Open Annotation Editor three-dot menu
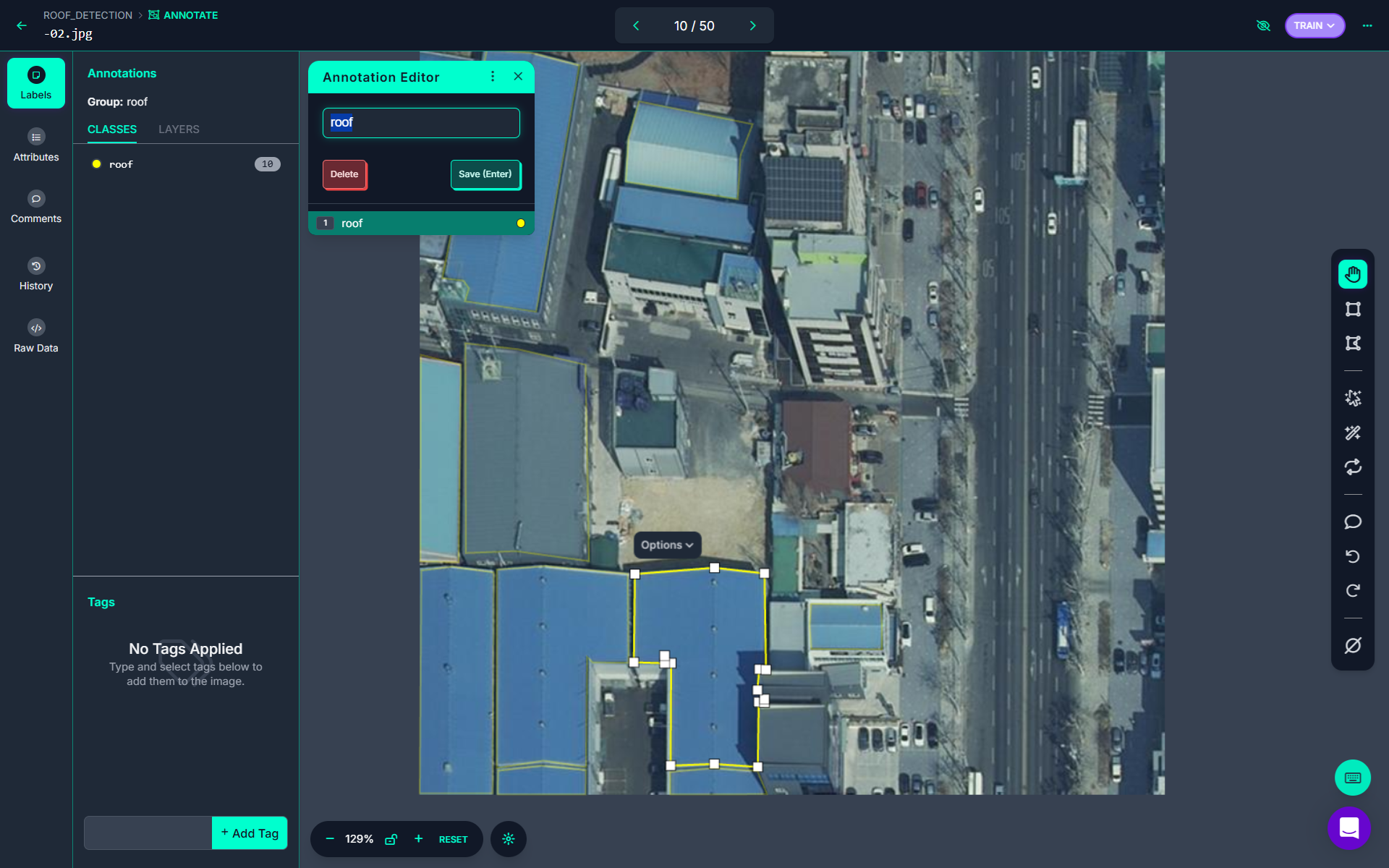The height and width of the screenshot is (868, 1389). (493, 77)
